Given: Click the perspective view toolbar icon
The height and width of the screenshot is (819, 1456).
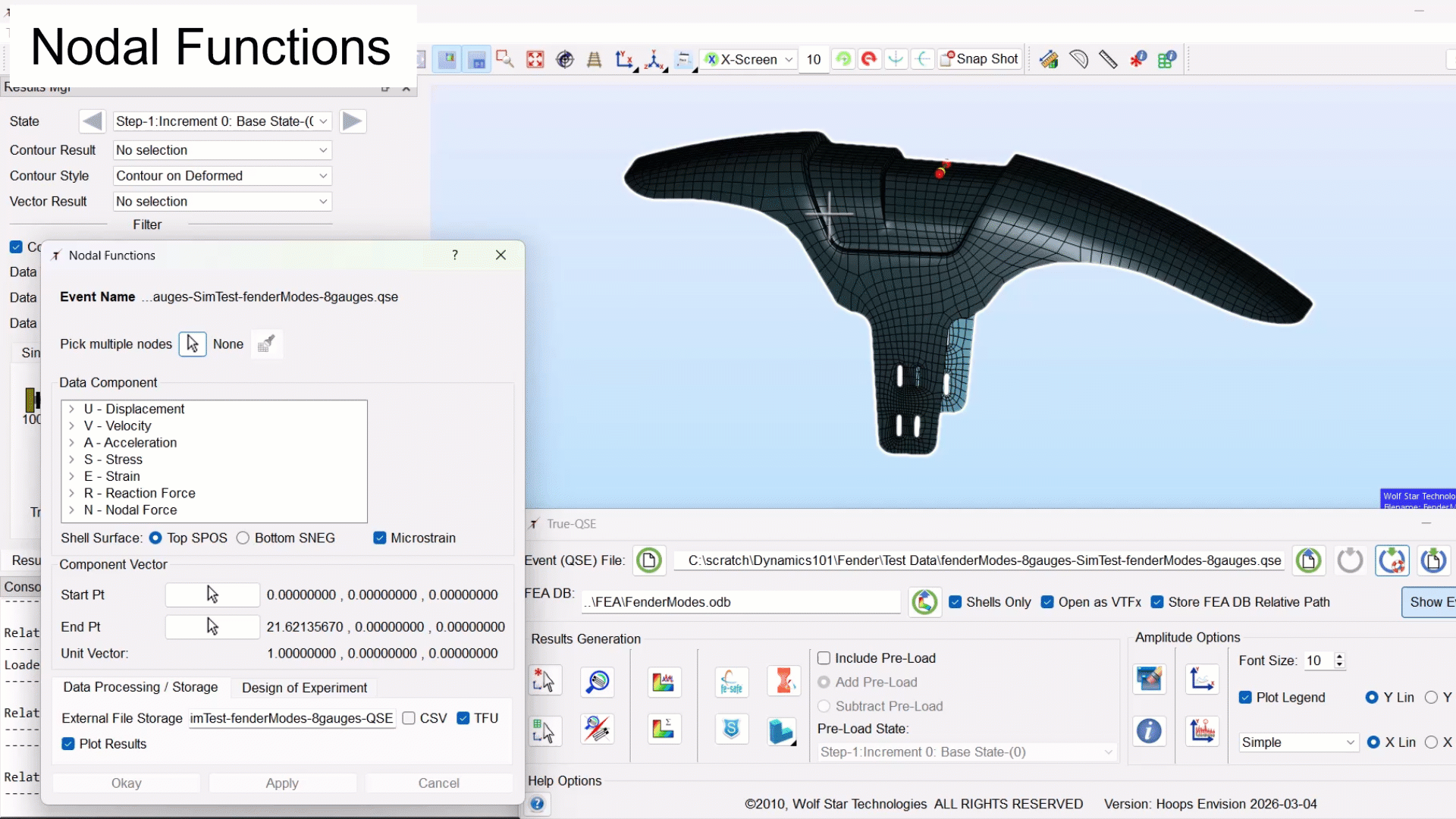Looking at the screenshot, I should coord(595,59).
